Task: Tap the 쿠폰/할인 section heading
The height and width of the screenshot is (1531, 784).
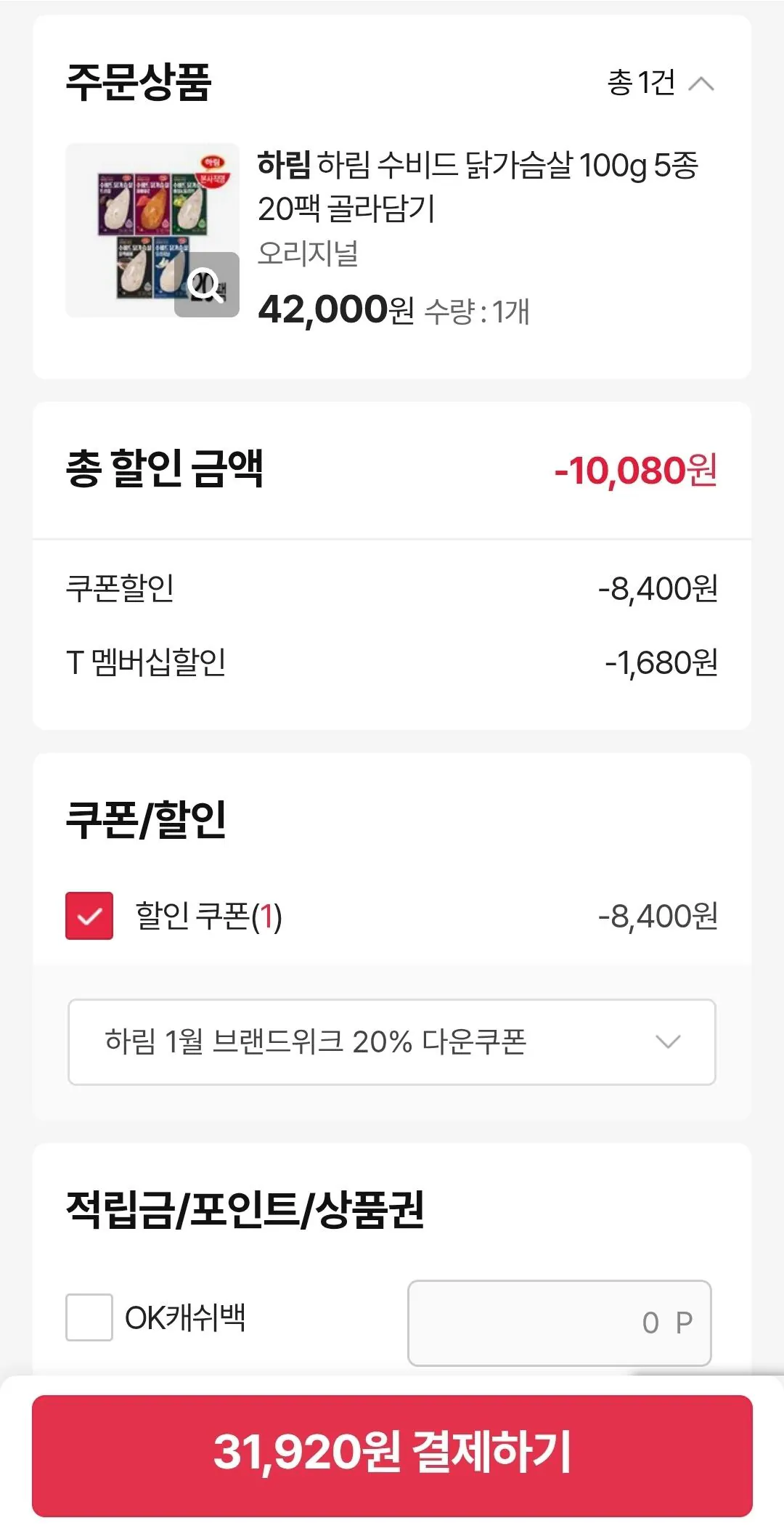Action: (x=147, y=819)
